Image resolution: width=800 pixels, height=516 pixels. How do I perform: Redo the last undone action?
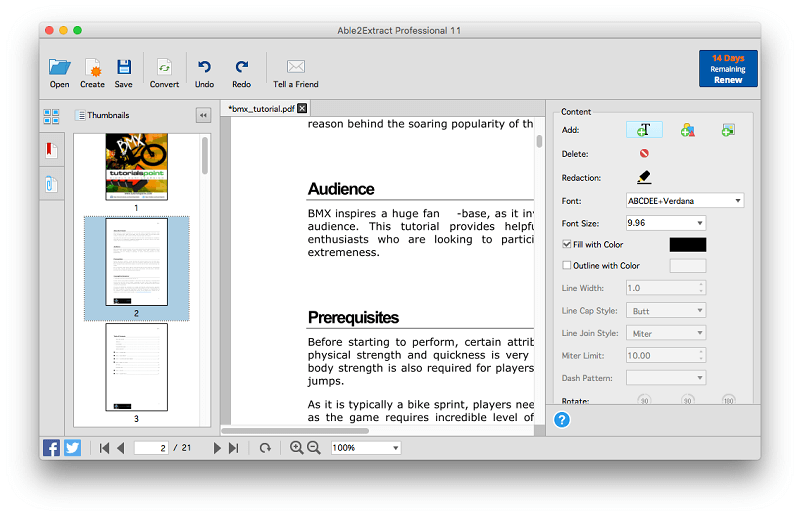click(241, 67)
